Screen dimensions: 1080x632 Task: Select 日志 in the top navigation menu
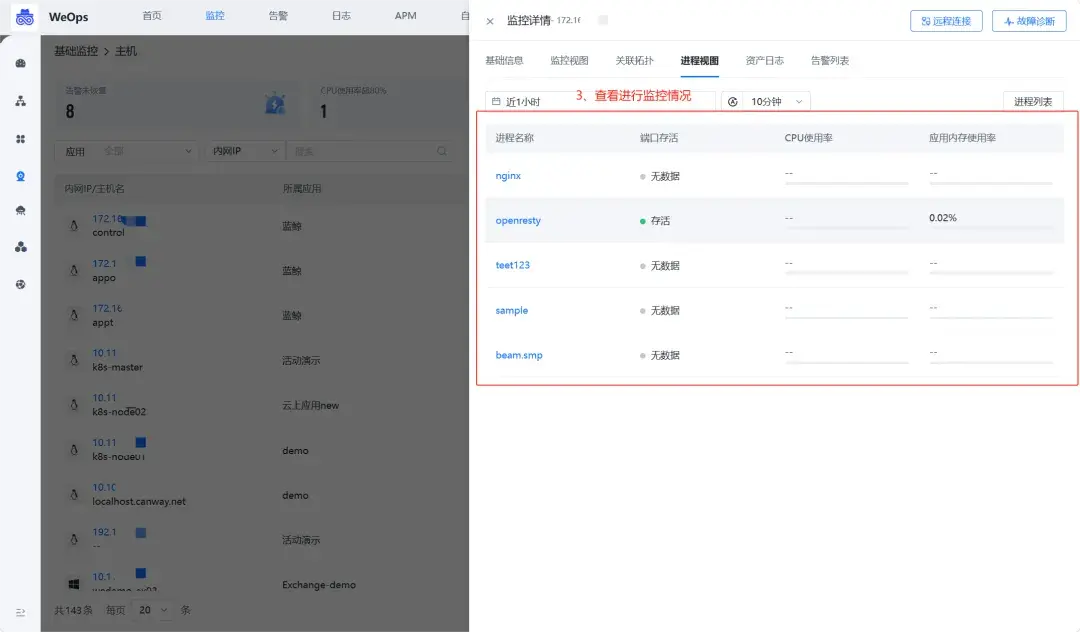click(340, 16)
